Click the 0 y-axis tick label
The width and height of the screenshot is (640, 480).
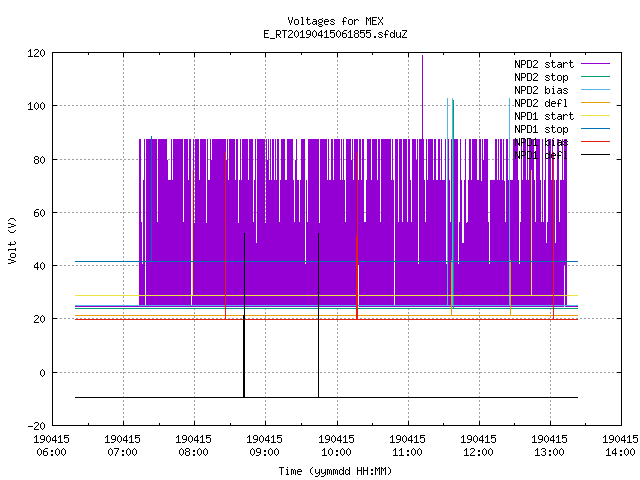tap(42, 373)
